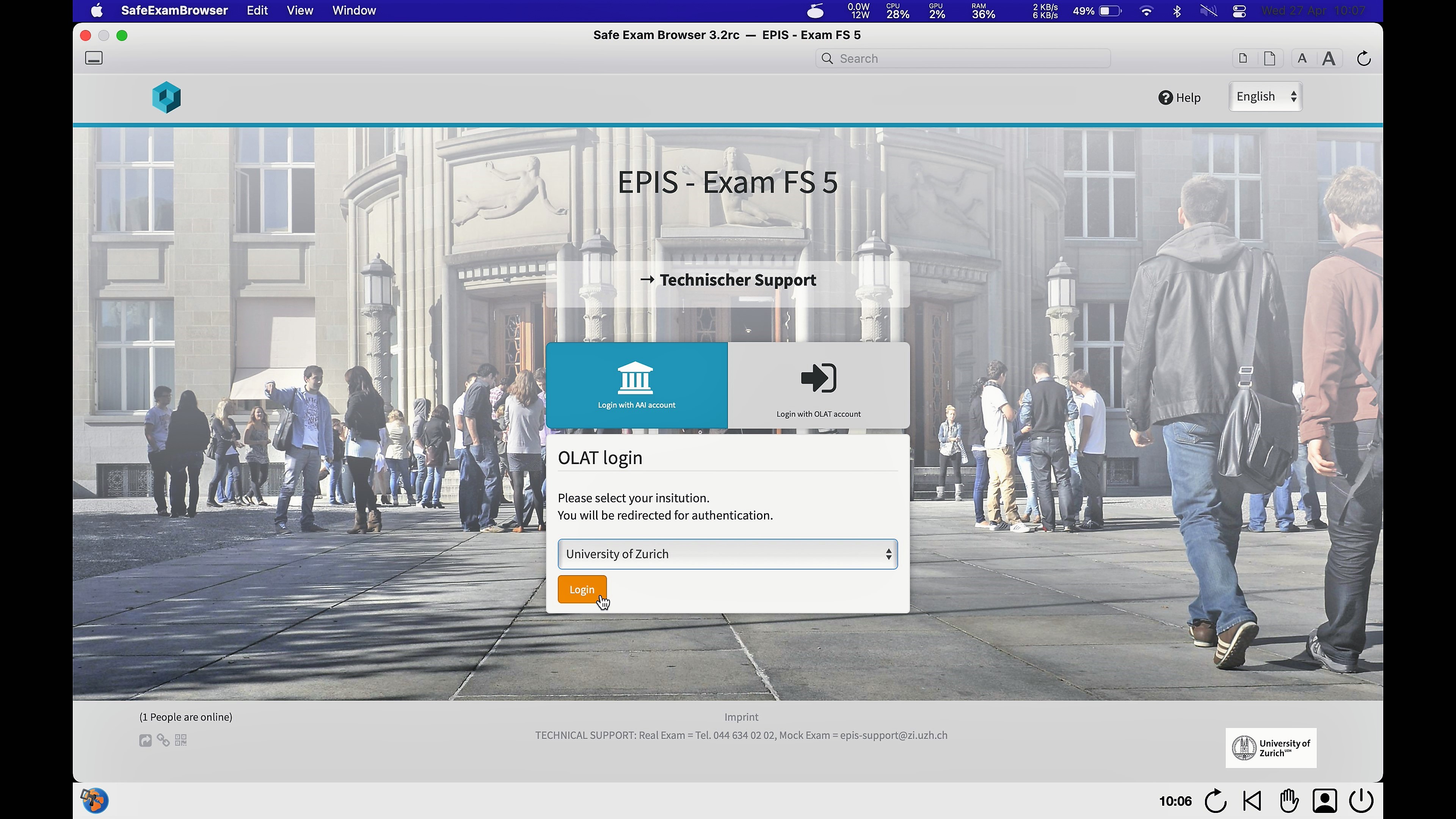Click the OLAT cube logo
The image size is (1456, 819).
[166, 97]
